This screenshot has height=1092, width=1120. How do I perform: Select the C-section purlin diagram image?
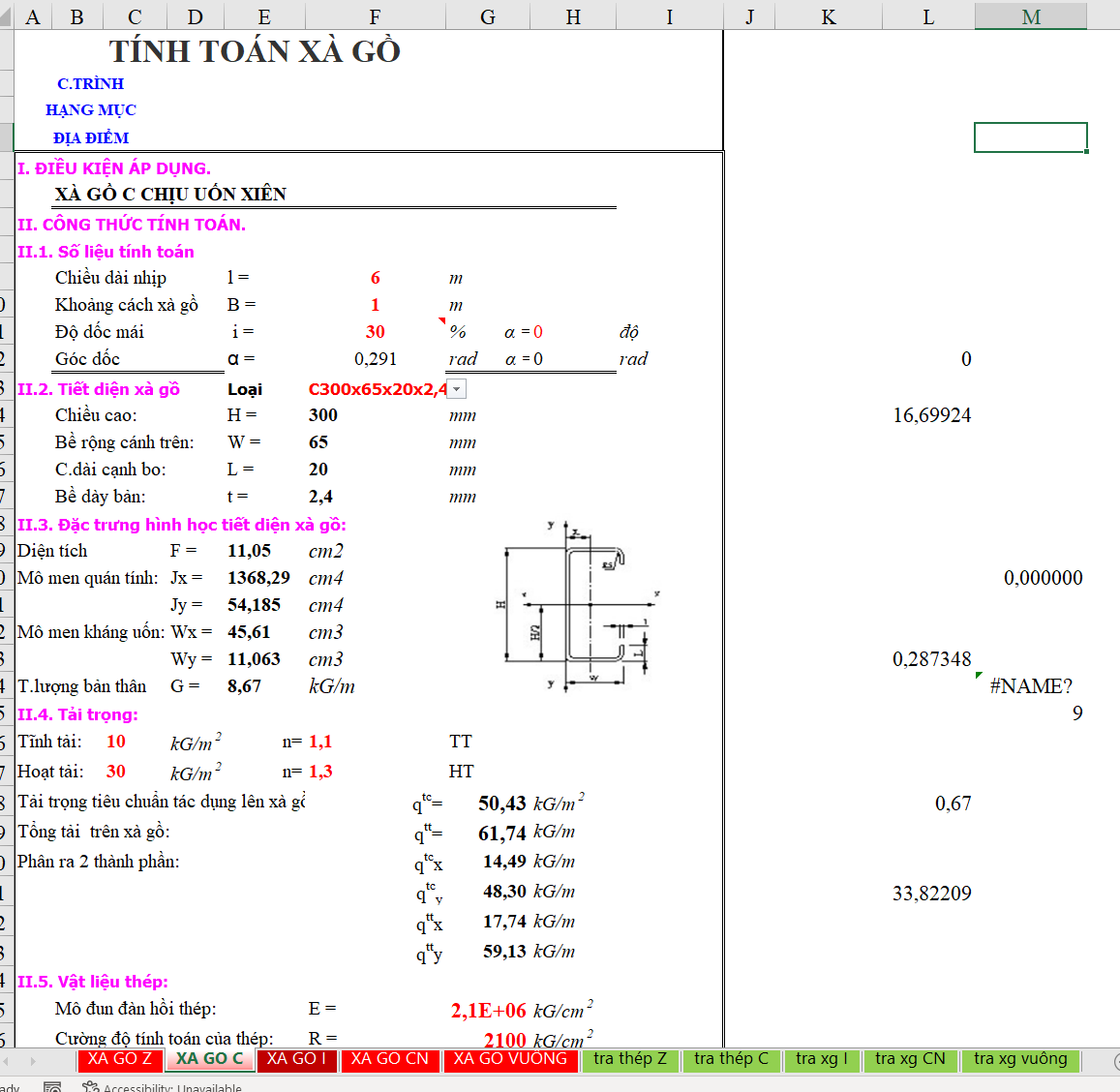[578, 605]
